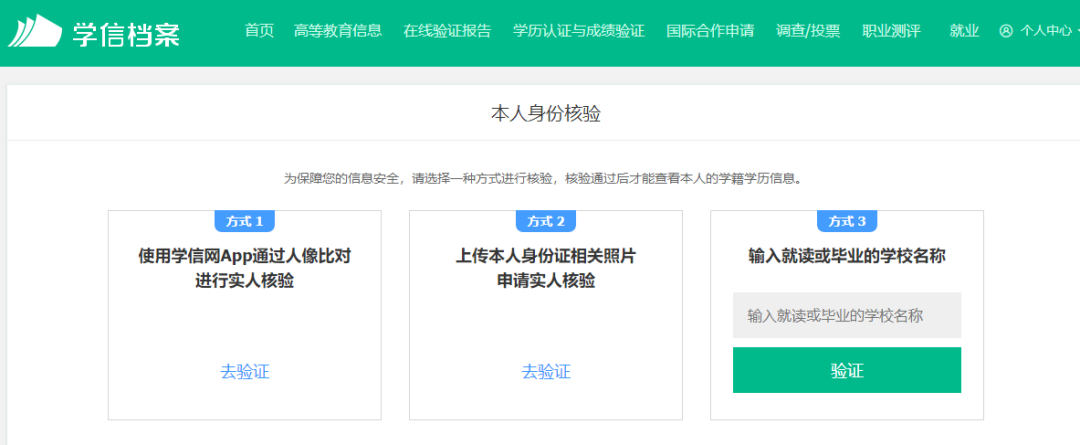This screenshot has height=445, width=1080.
Task: Click the 方式 3 badge label
Action: 847,221
